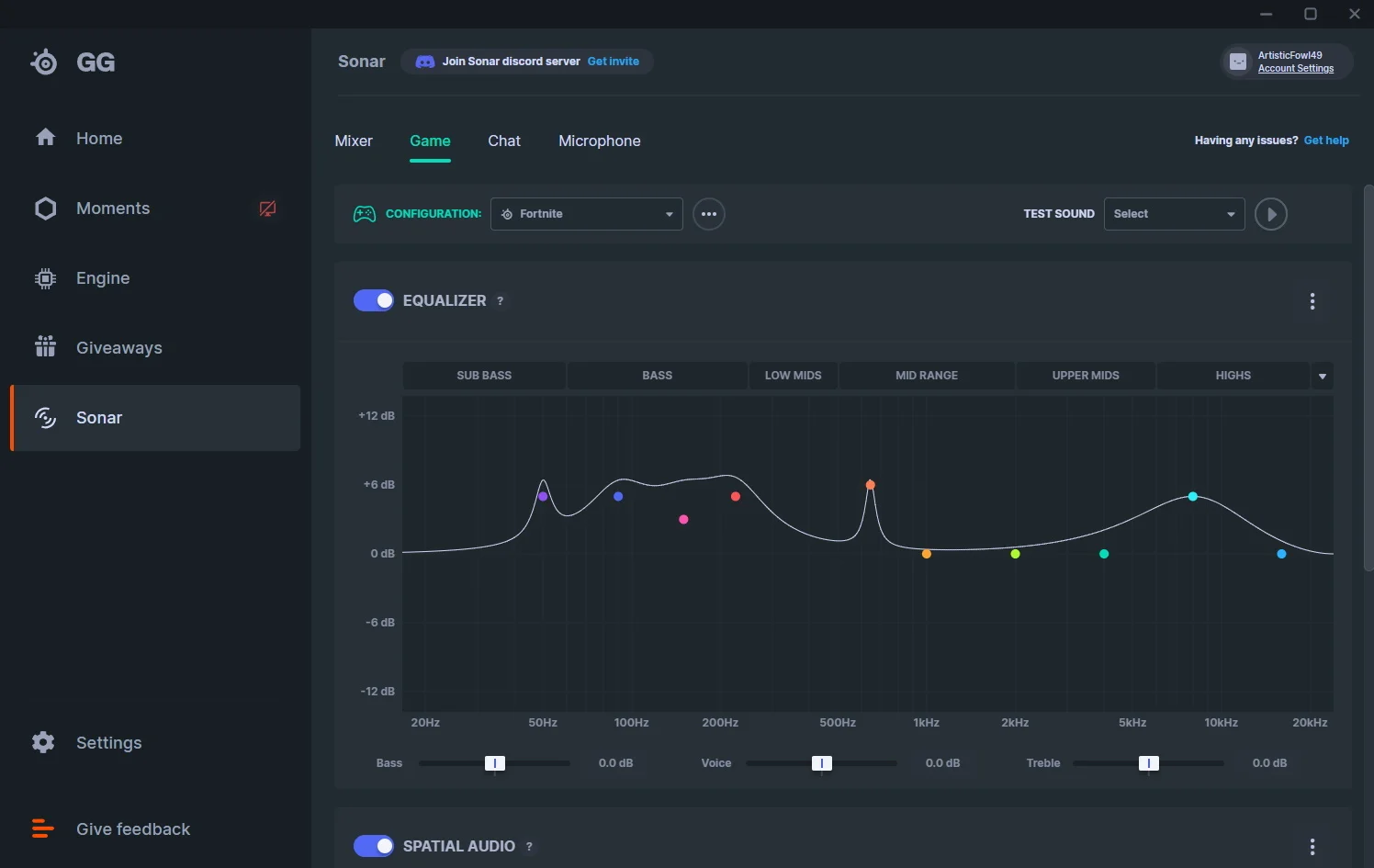1374x868 pixels.
Task: Open Spatial Audio three-dot options menu
Action: click(1312, 846)
